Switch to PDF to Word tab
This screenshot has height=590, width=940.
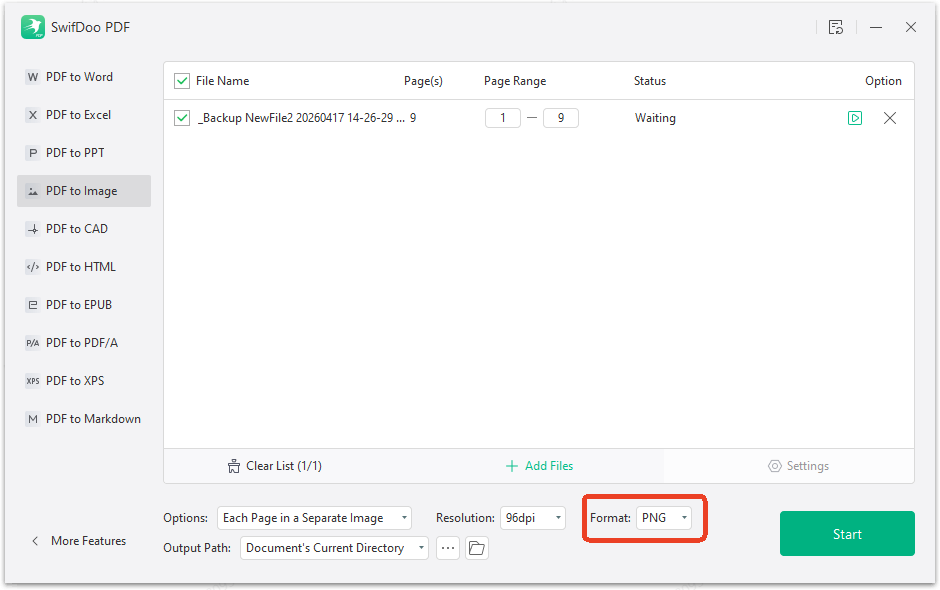(84, 77)
